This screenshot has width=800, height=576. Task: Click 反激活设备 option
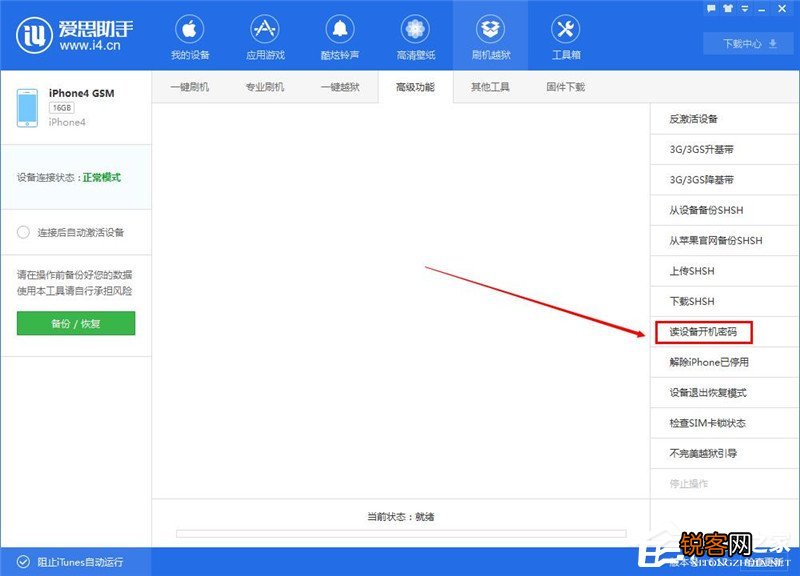[724, 119]
